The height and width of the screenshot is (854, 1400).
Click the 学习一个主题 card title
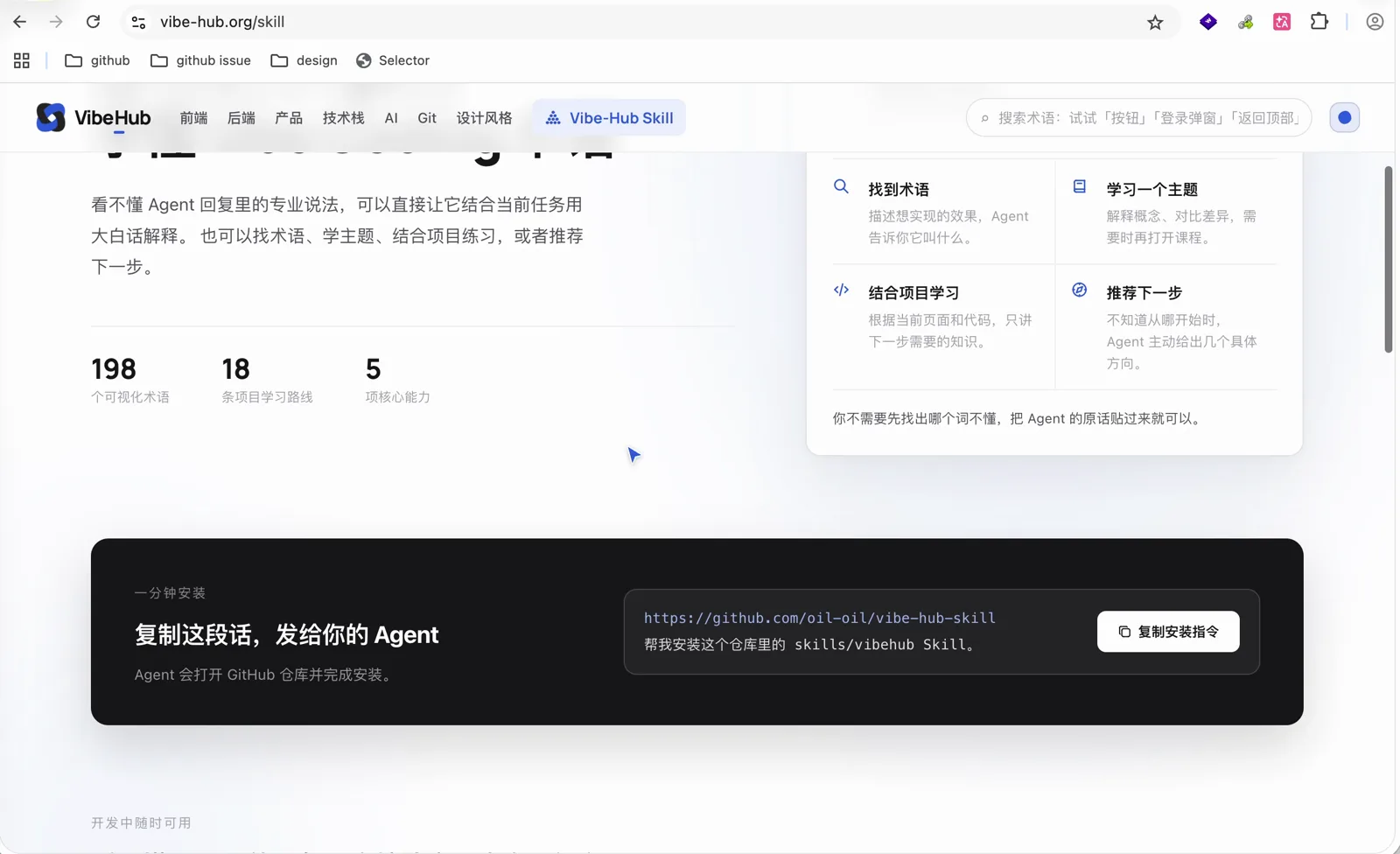1152,189
